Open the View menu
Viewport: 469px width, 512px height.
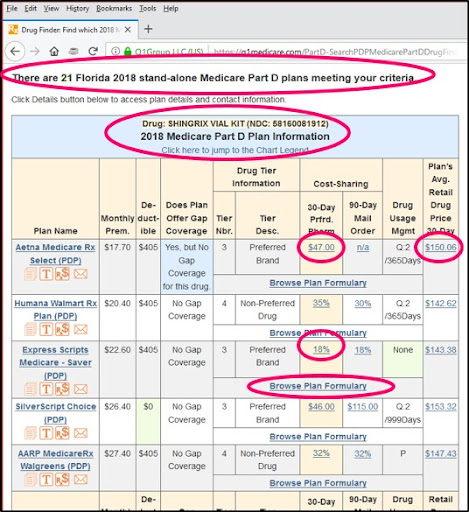pyautogui.click(x=51, y=8)
